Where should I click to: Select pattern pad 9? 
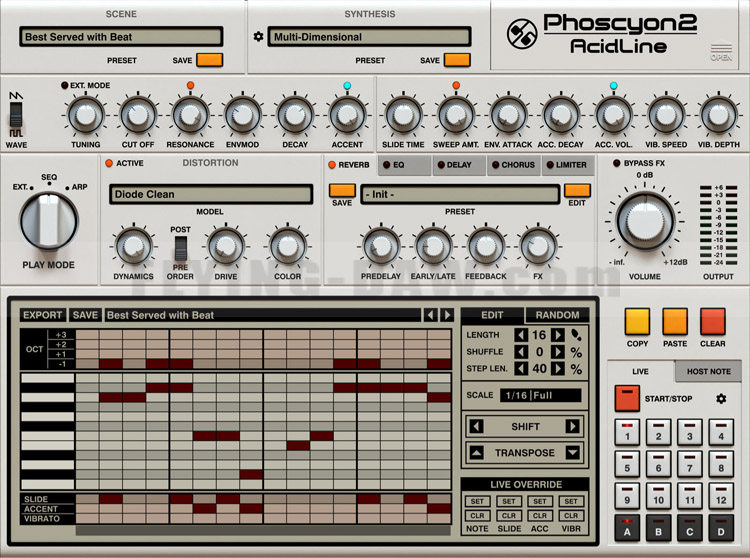pos(627,496)
